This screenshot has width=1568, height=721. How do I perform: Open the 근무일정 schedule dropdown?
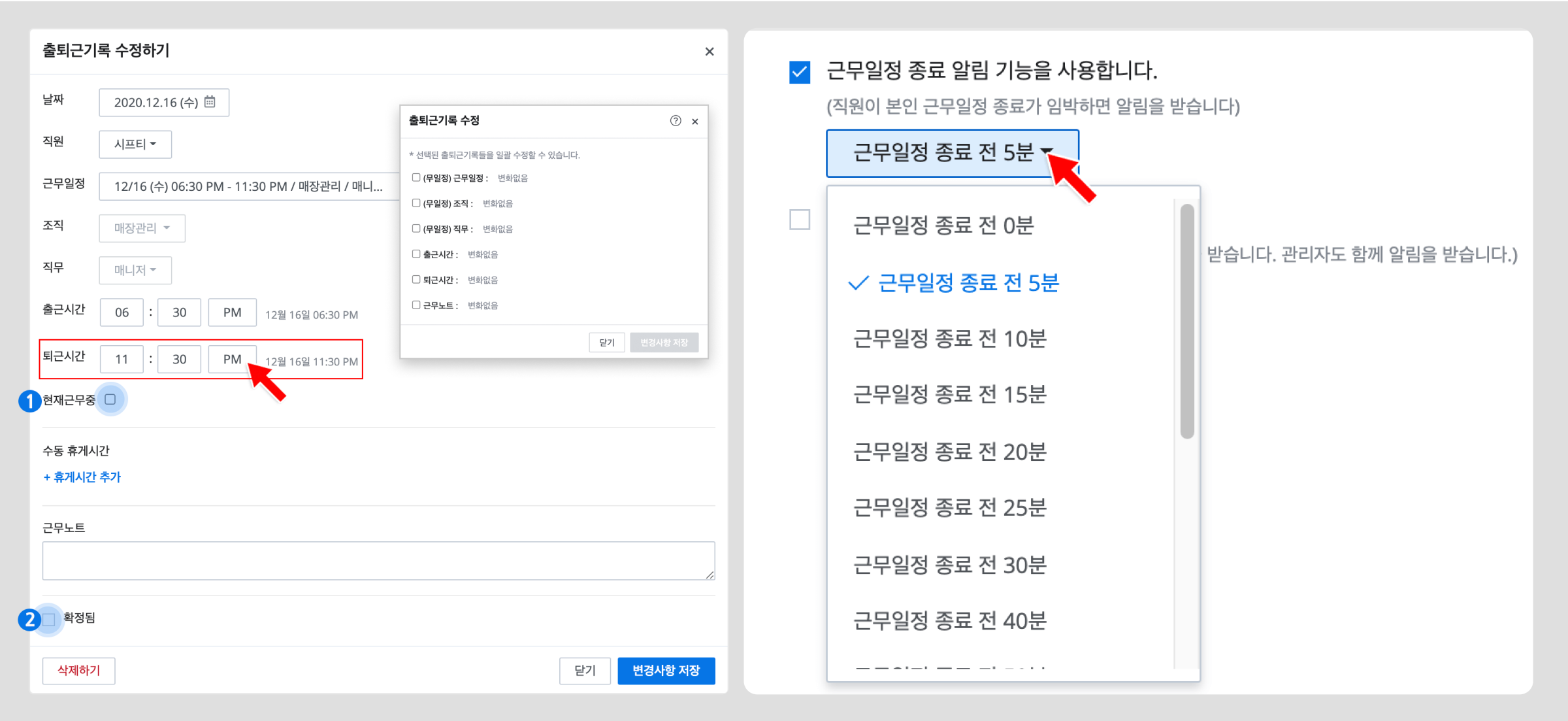tap(249, 186)
